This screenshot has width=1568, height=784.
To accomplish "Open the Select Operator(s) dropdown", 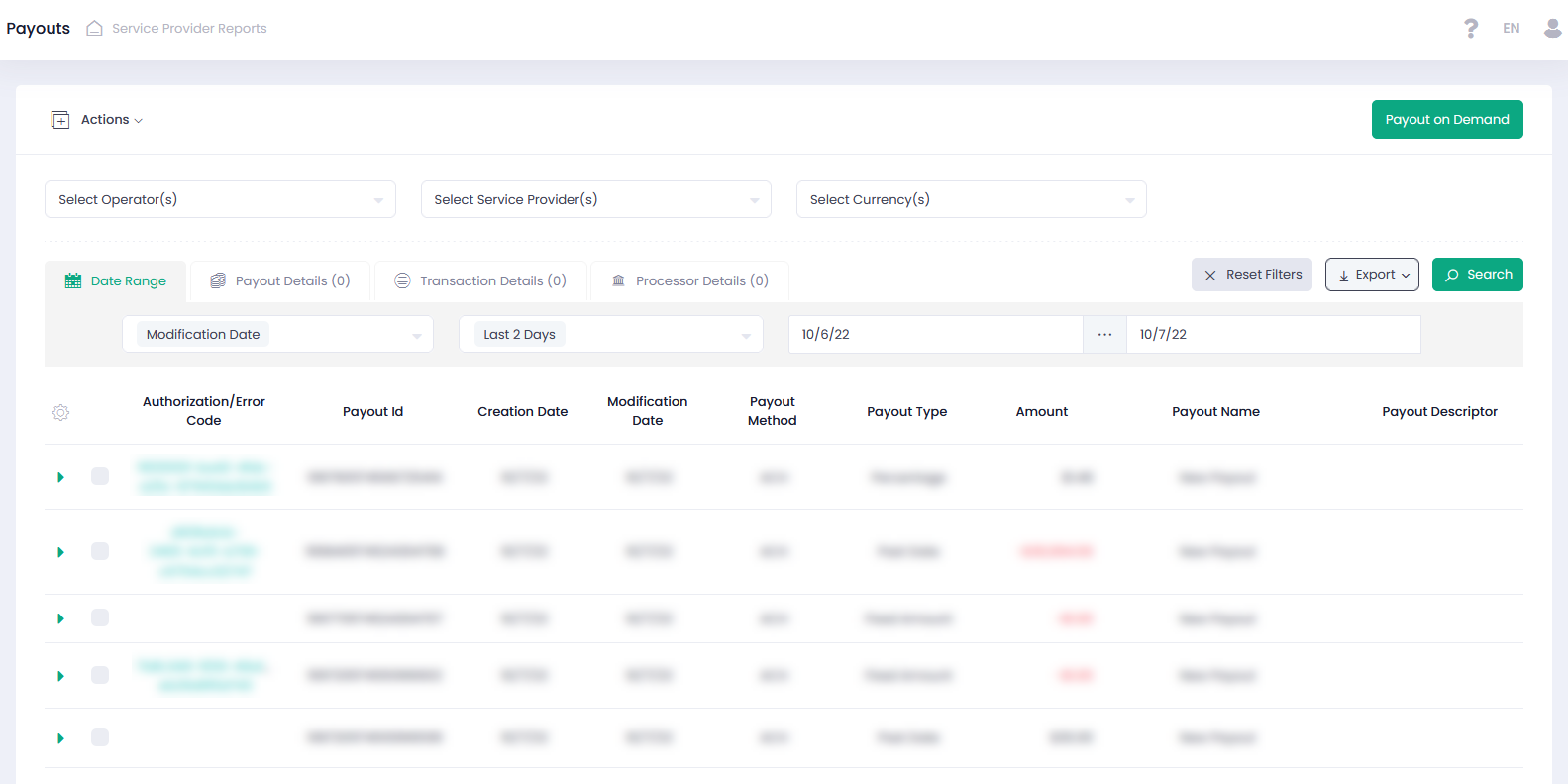I will click(220, 199).
